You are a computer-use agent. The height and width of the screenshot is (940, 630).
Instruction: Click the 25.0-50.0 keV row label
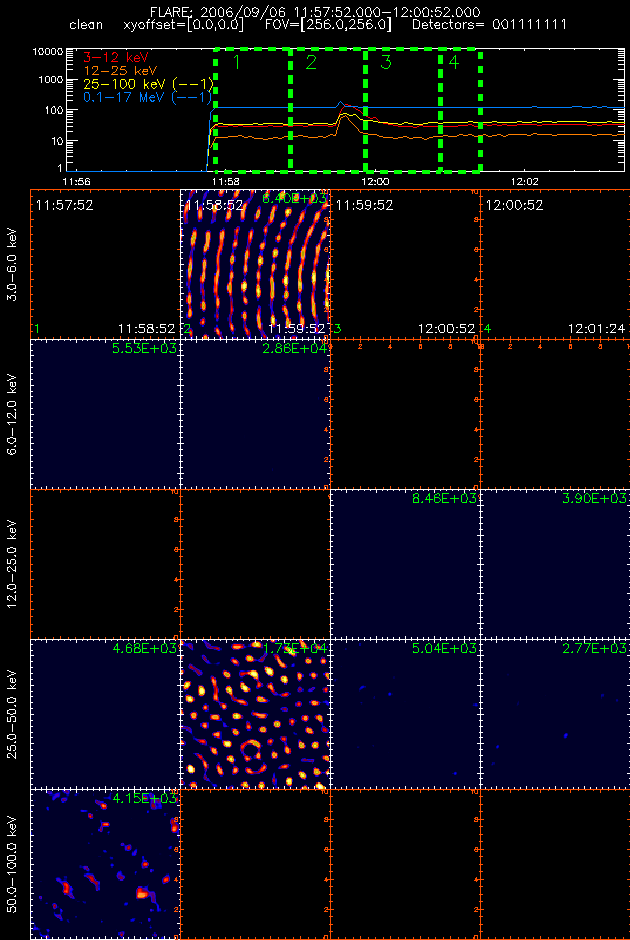pos(12,713)
